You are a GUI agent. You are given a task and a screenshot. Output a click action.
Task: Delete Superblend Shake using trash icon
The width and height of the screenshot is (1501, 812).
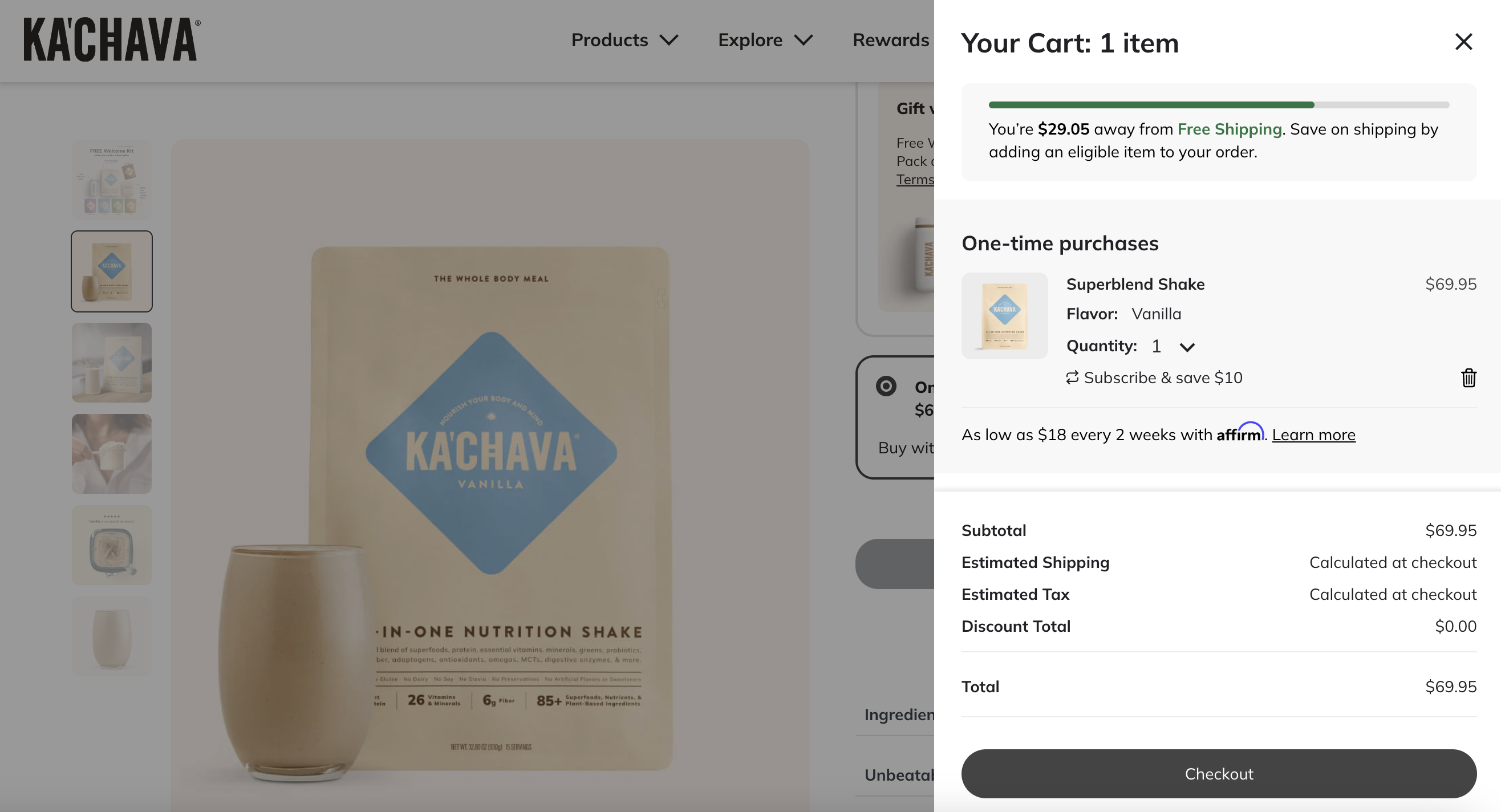point(1468,377)
